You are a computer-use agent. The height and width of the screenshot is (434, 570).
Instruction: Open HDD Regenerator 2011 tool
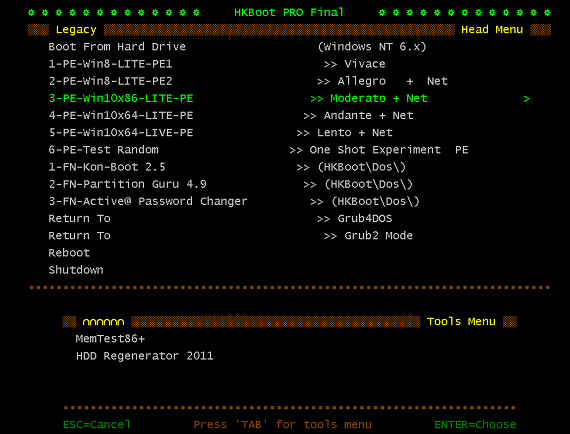[145, 356]
